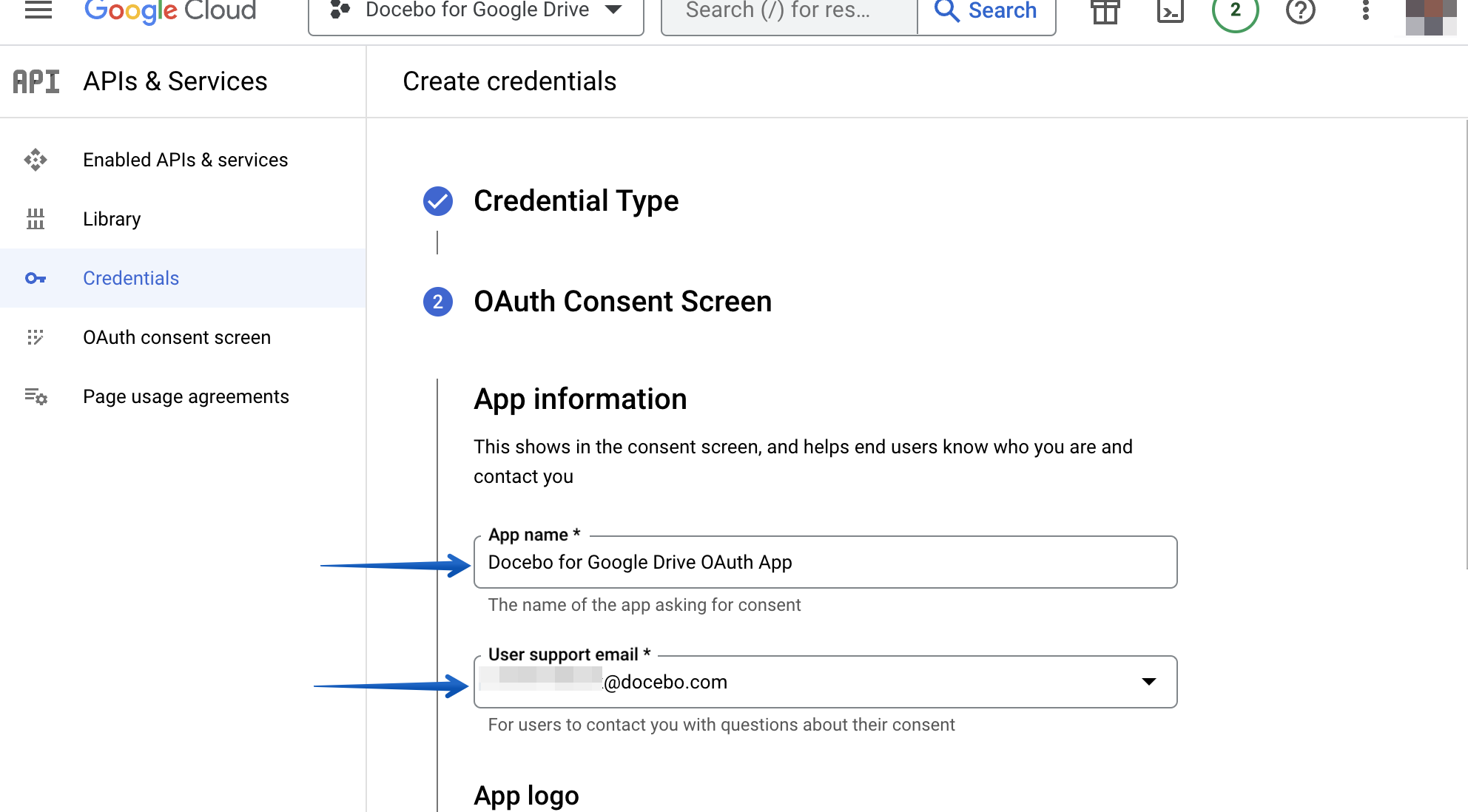The width and height of the screenshot is (1468, 812).
Task: Click the Google Cloud logo
Action: click(169, 11)
